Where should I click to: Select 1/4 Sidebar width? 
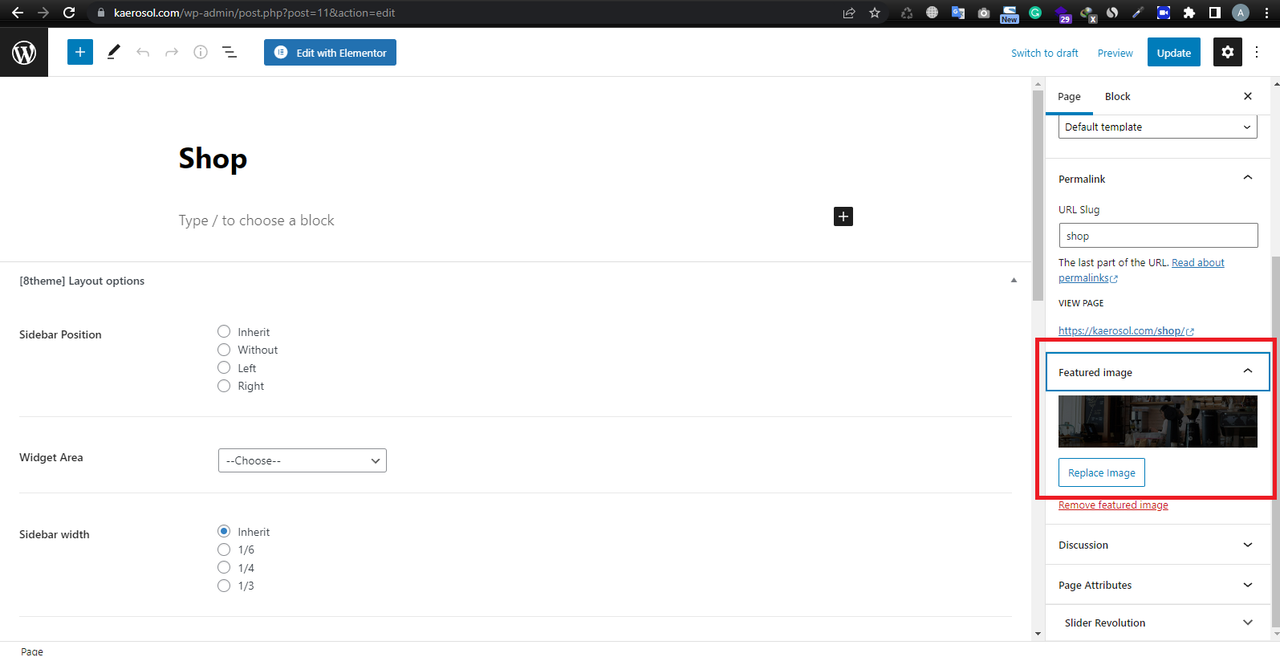pyautogui.click(x=224, y=568)
